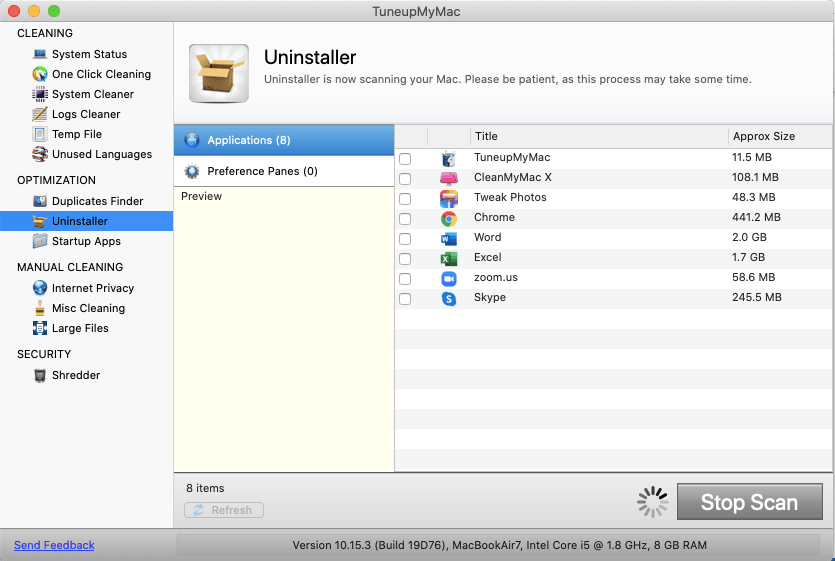
Task: Click the large Uninstaller cardboard box icon
Action: click(219, 74)
